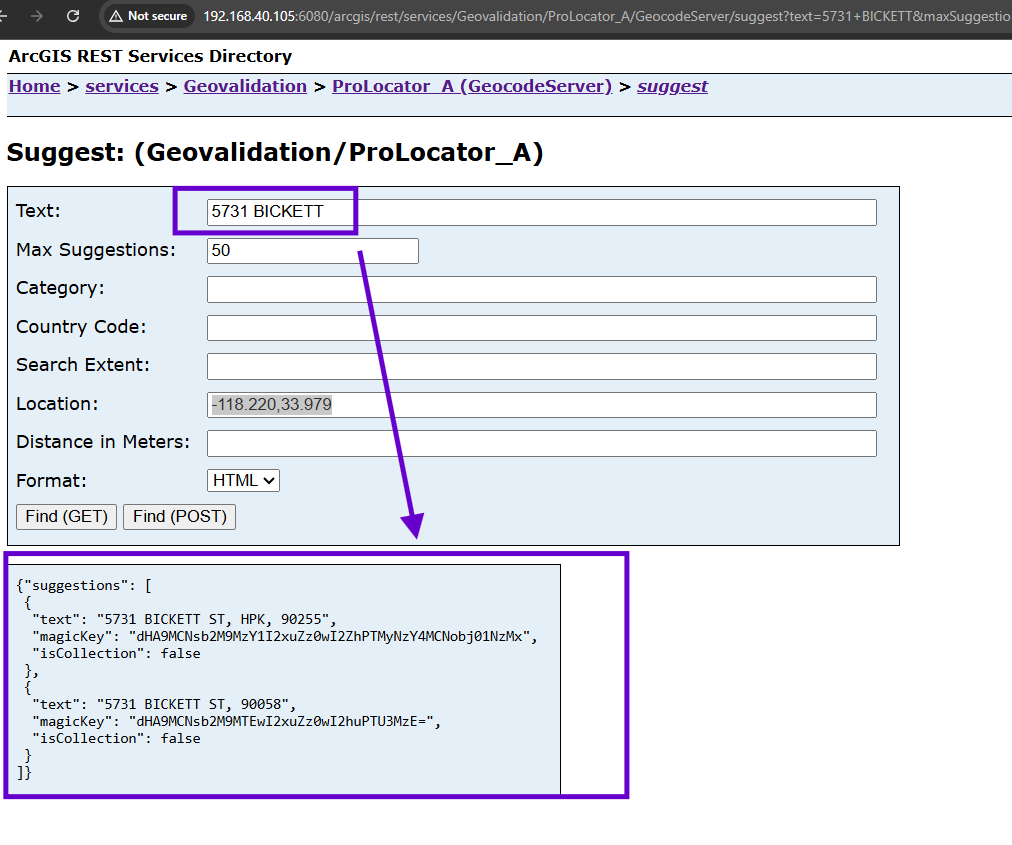Reload the page with refresh icon

73,15
